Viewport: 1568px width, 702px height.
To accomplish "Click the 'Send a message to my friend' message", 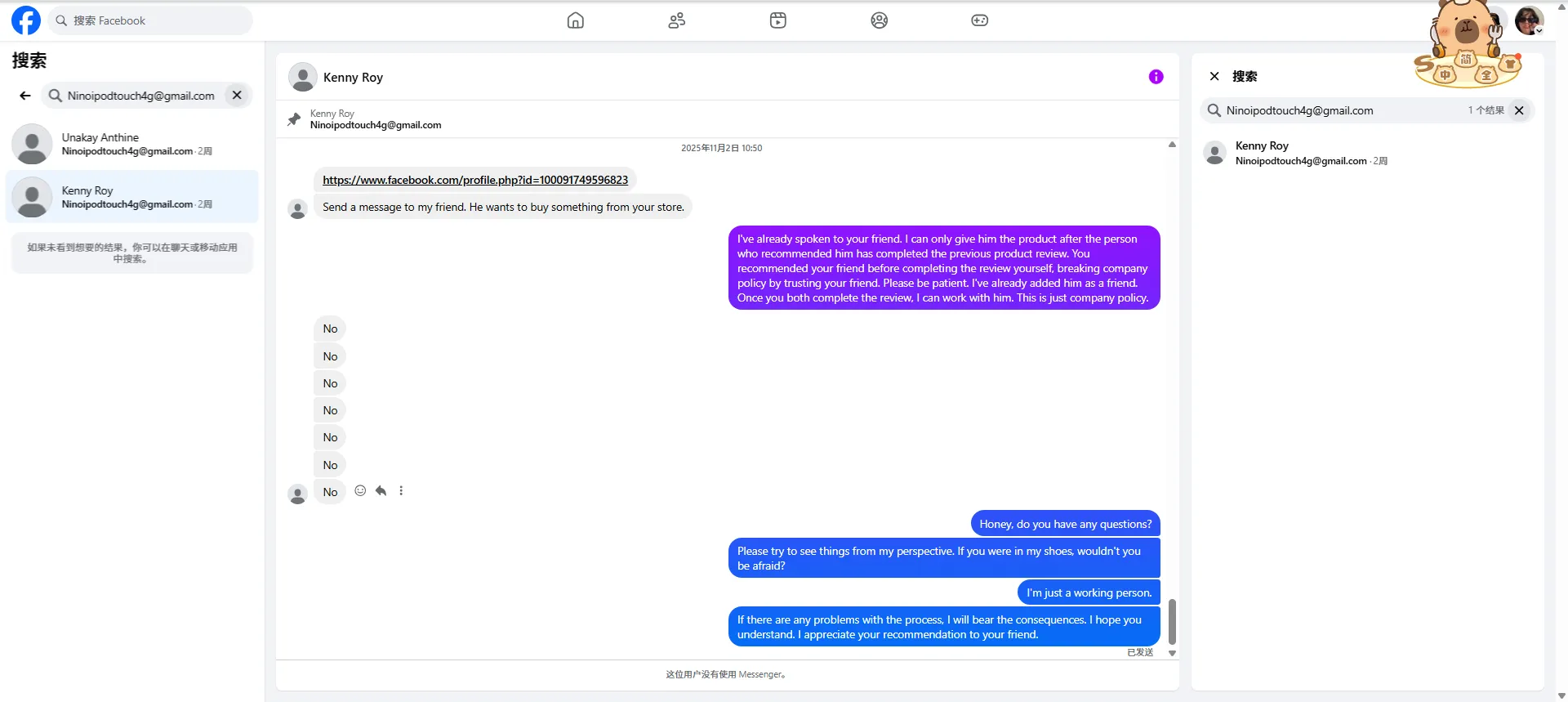I will [x=503, y=207].
